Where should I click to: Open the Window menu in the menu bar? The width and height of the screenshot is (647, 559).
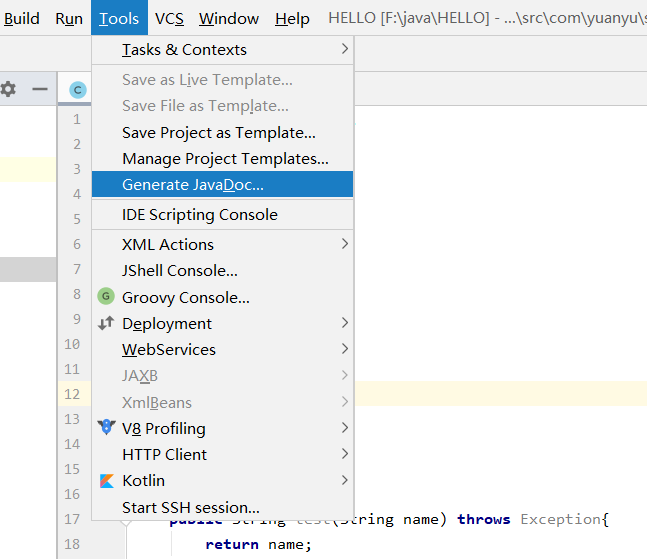click(x=228, y=18)
